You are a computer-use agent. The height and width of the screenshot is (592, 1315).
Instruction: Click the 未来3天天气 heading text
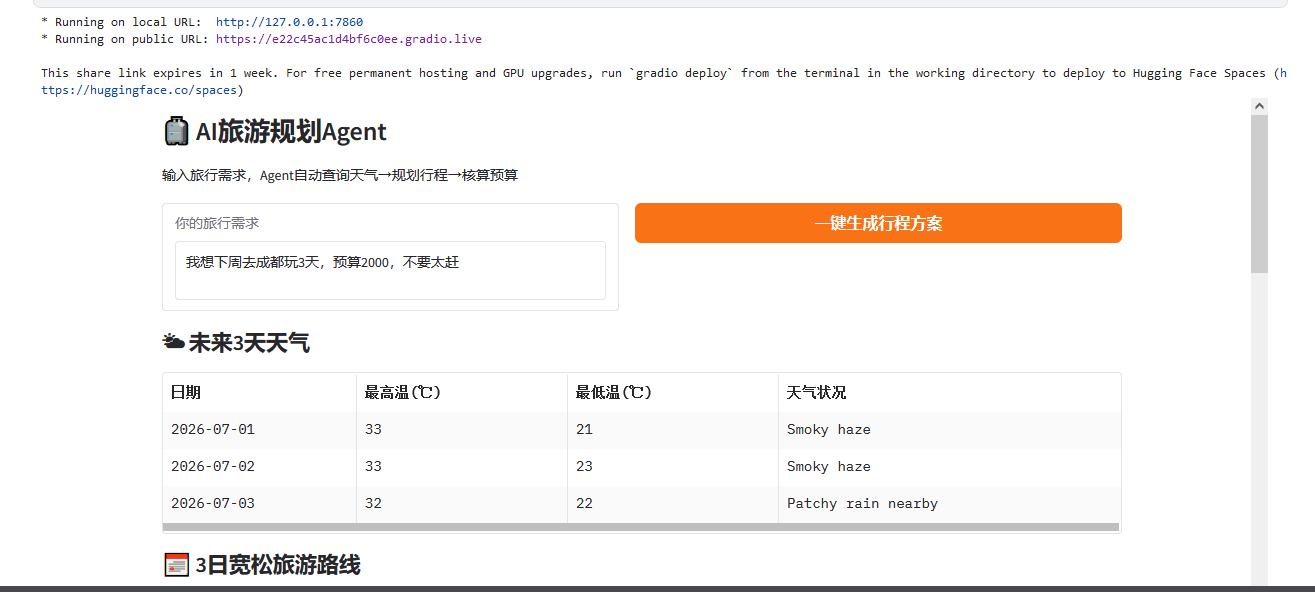pyautogui.click(x=249, y=344)
